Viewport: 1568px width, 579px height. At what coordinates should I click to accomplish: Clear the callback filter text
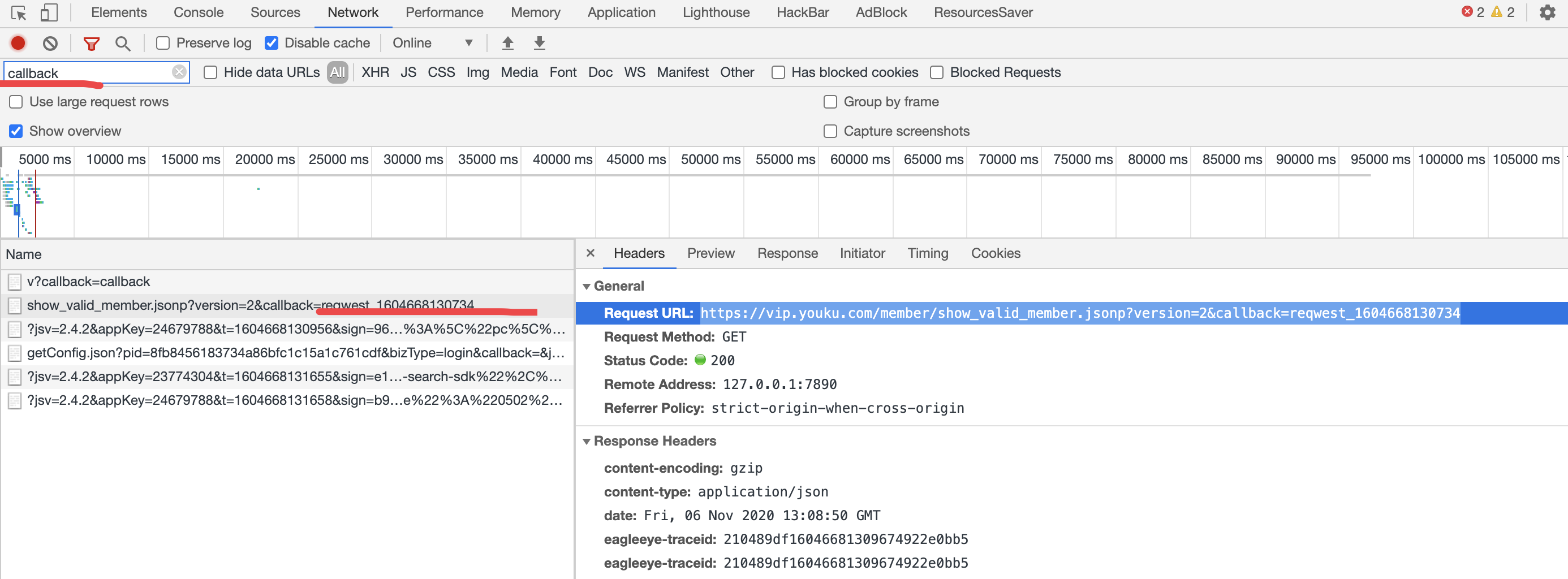(x=179, y=72)
